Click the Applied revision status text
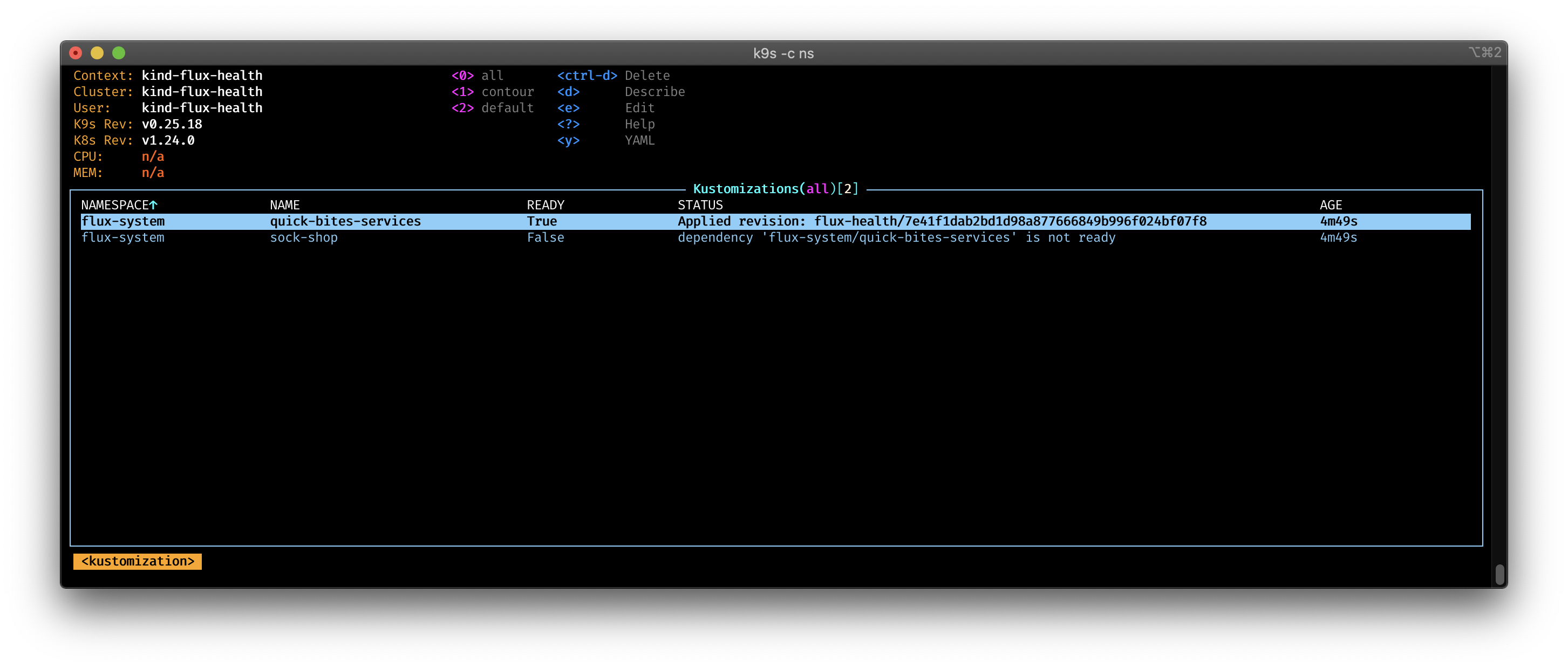This screenshot has height=668, width=1568. pos(942,221)
